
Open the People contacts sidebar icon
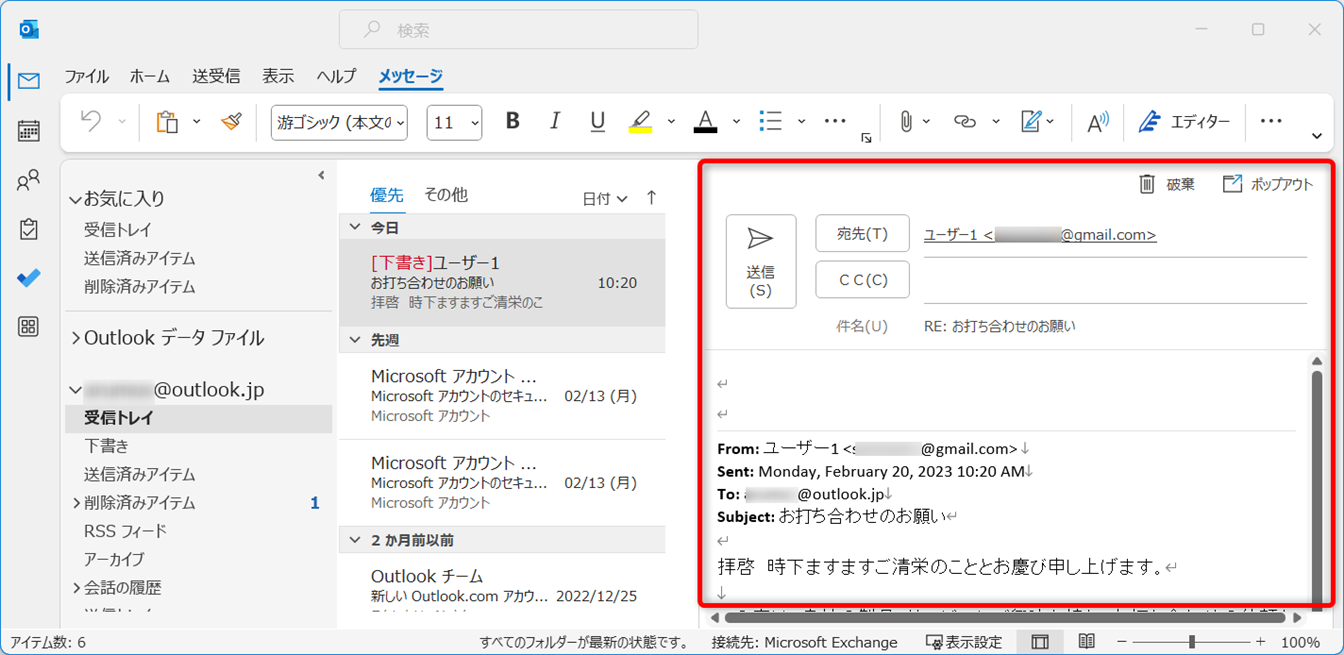29,181
